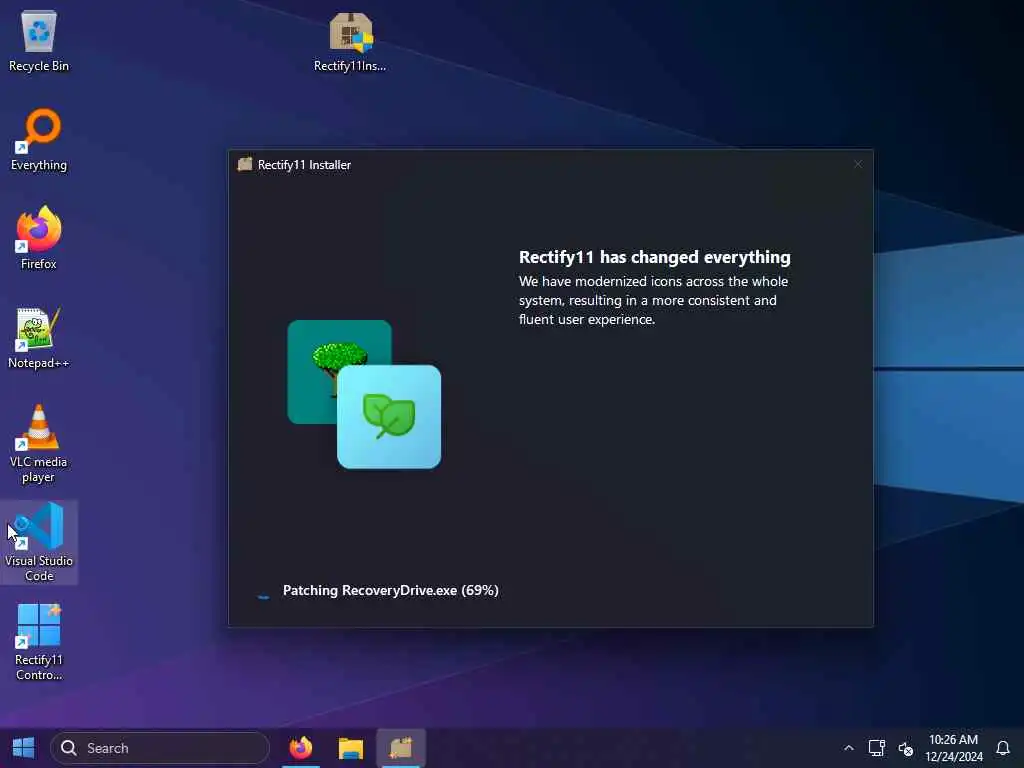Screen dimensions: 1024x768
Task: Click the Rectify11 Installer title bar icon
Action: point(245,165)
